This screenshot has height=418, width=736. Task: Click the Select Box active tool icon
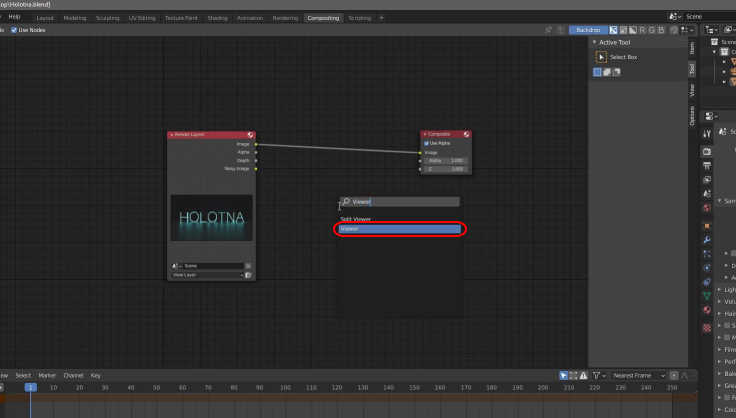[x=601, y=57]
